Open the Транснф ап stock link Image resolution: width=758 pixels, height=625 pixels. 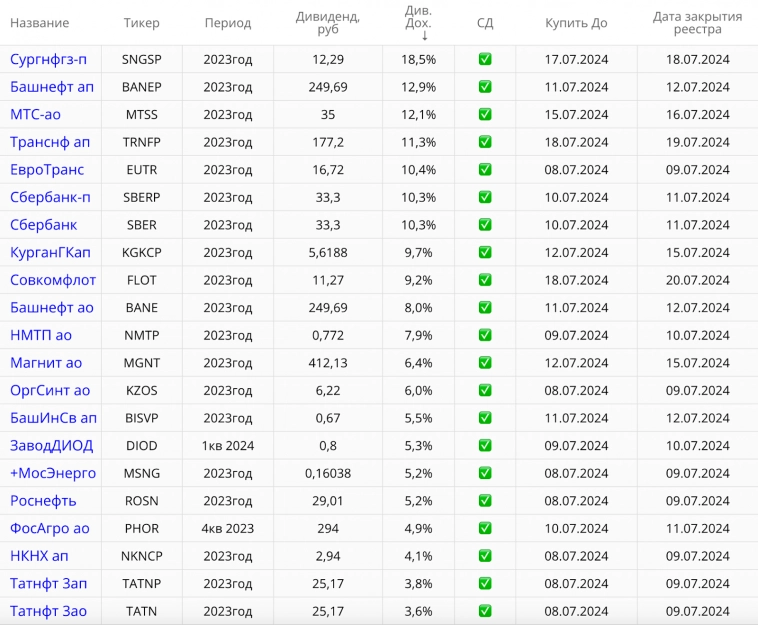[x=50, y=142]
